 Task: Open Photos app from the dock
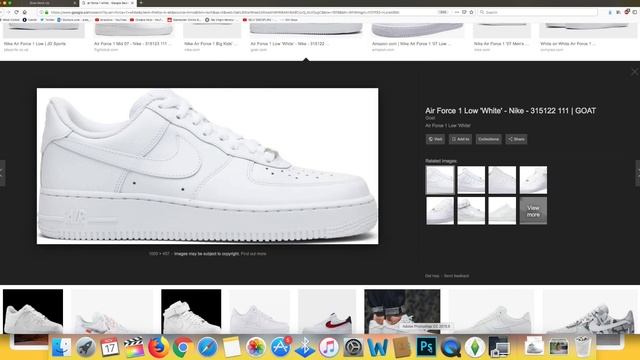(256, 347)
